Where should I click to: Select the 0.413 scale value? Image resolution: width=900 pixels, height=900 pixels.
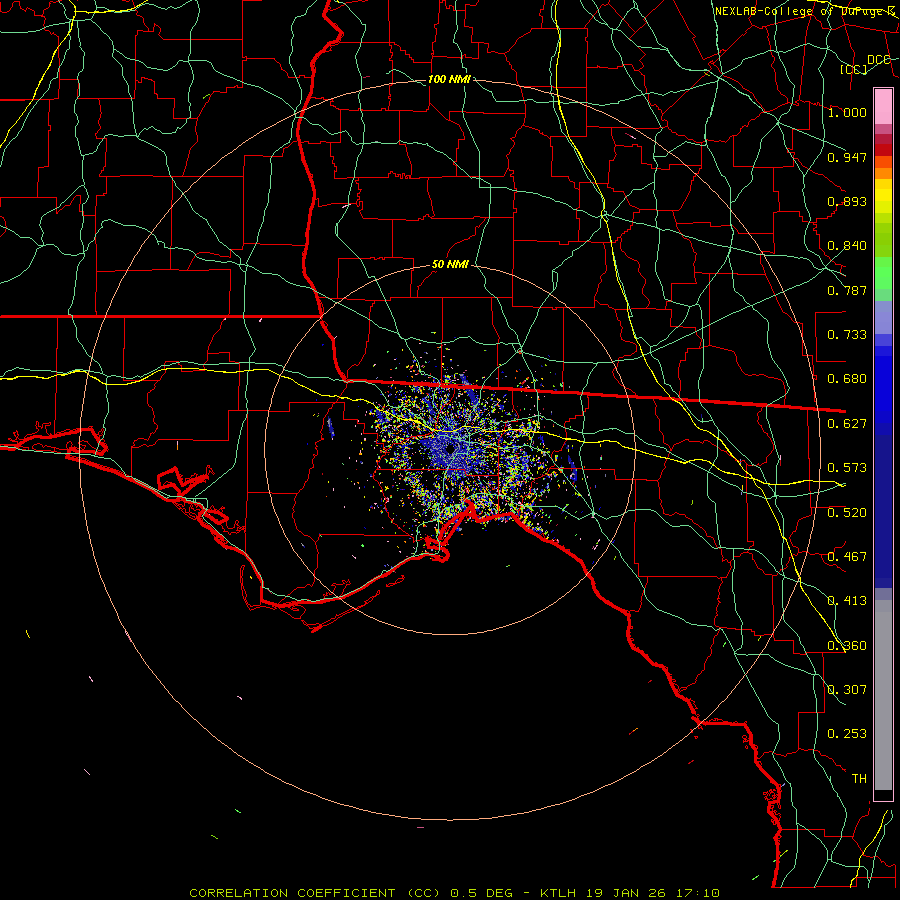click(x=847, y=601)
